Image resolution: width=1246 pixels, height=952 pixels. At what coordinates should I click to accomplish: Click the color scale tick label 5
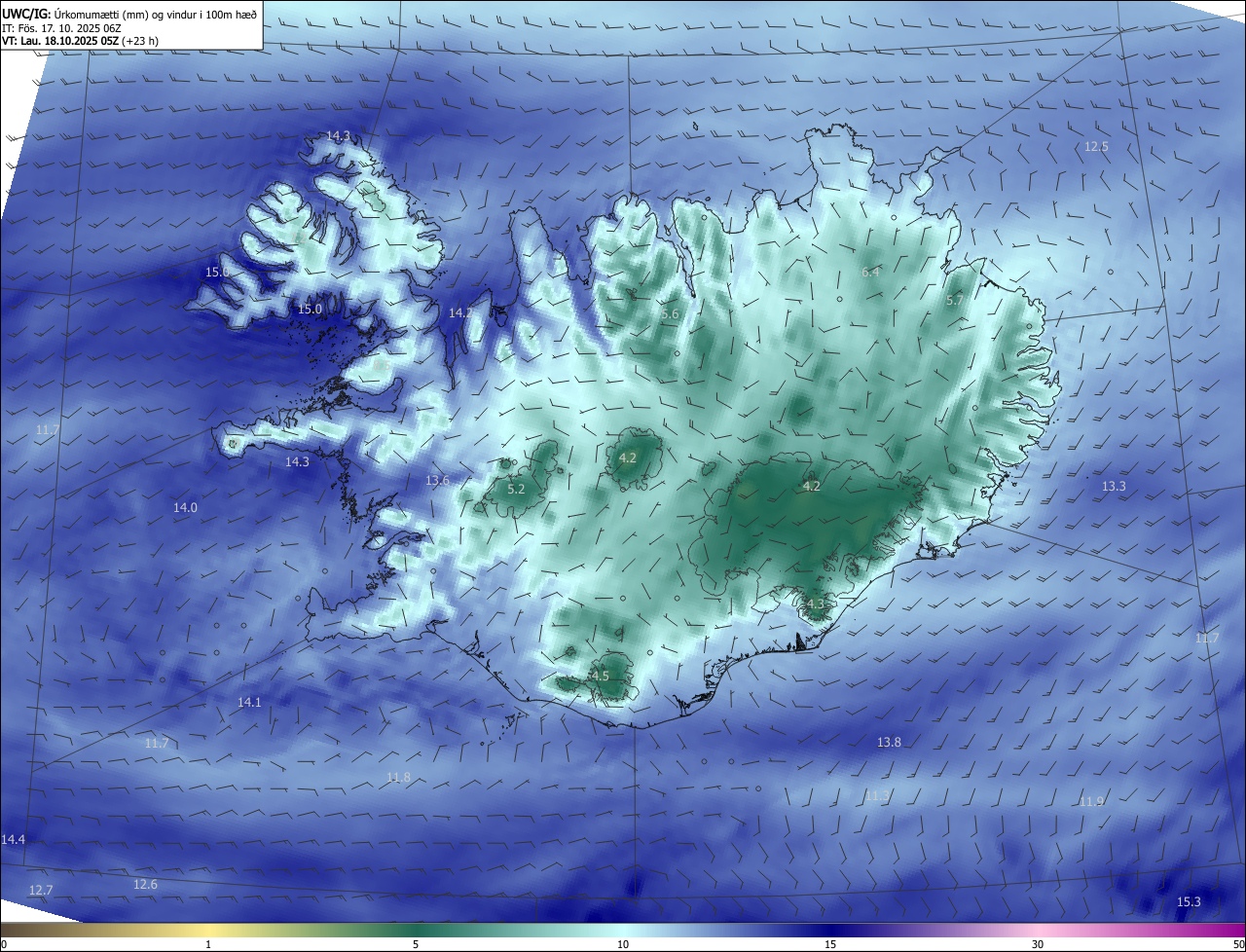click(416, 944)
